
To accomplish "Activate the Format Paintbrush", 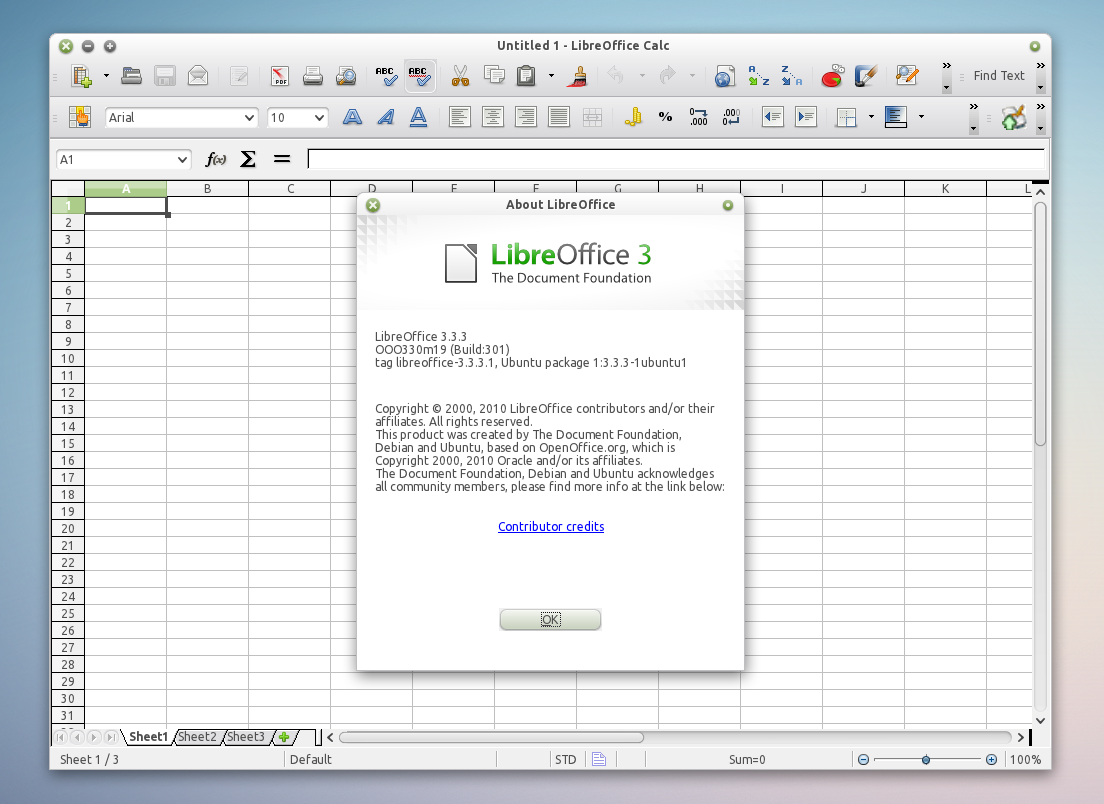I will 578,76.
